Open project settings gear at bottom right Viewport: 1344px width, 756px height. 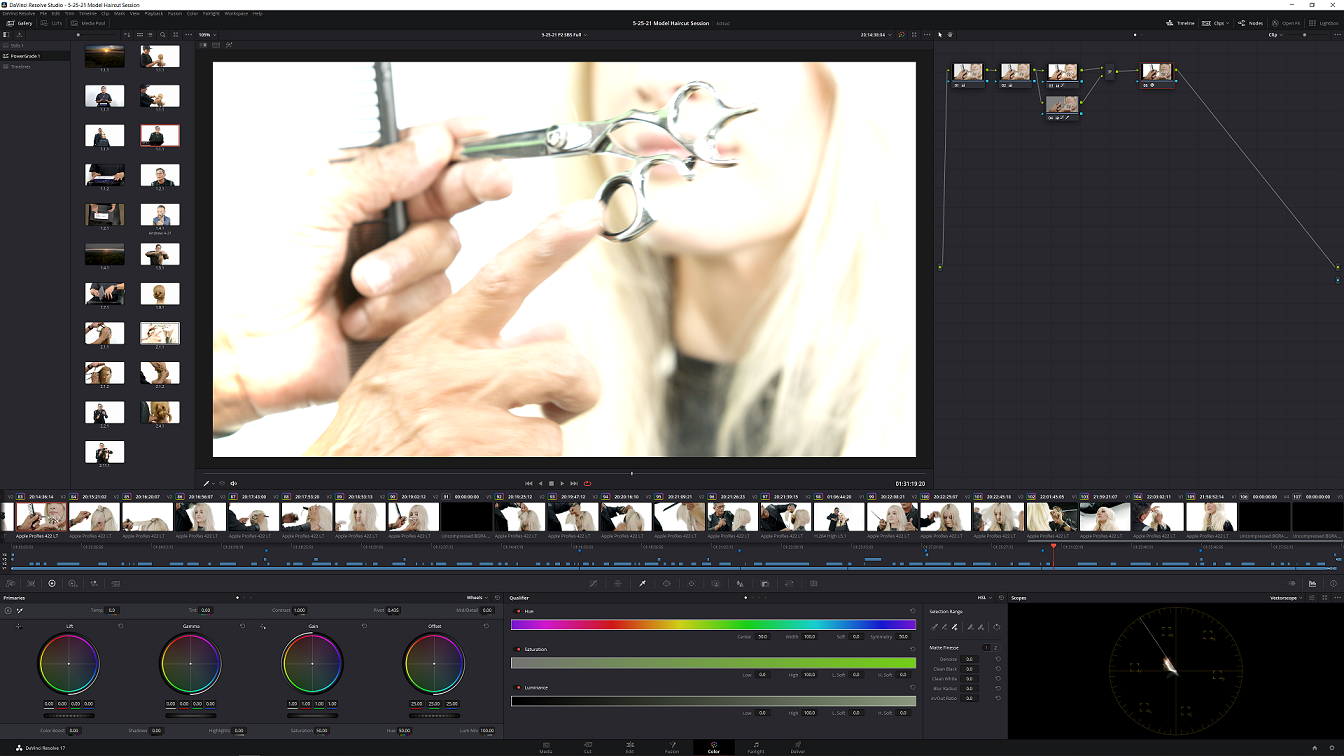coord(1332,747)
